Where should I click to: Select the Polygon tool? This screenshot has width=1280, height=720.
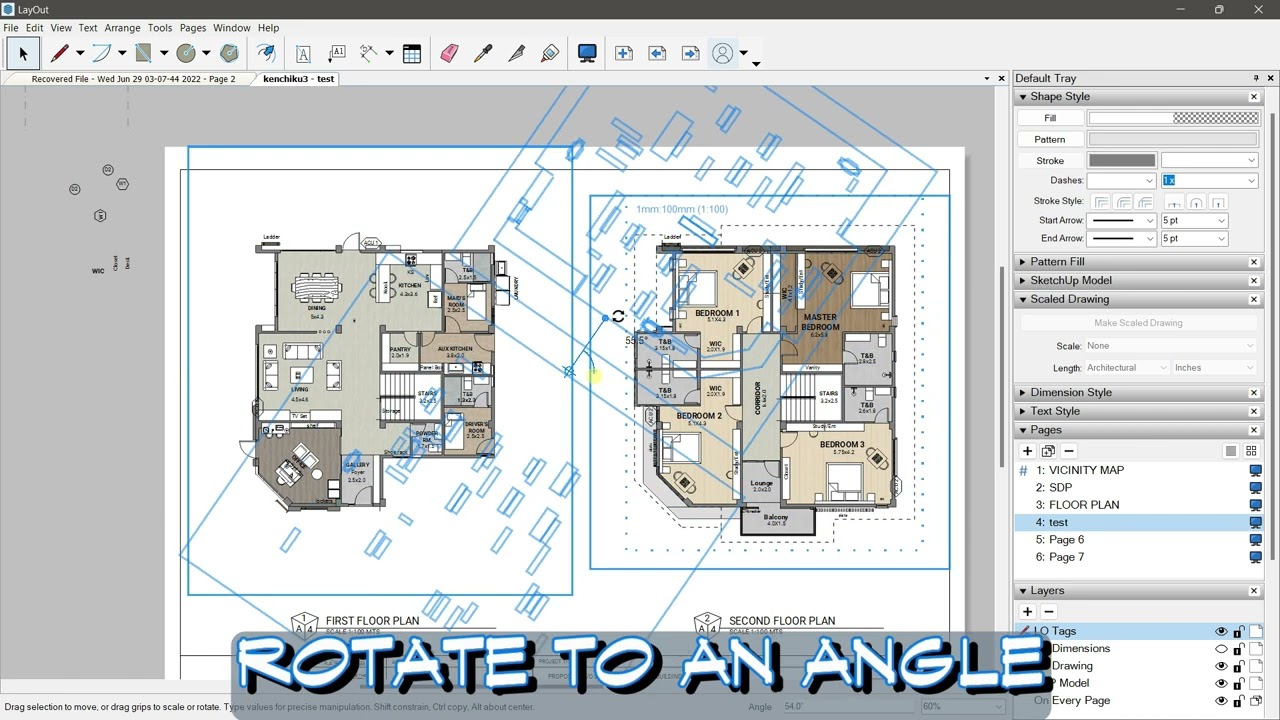(229, 54)
